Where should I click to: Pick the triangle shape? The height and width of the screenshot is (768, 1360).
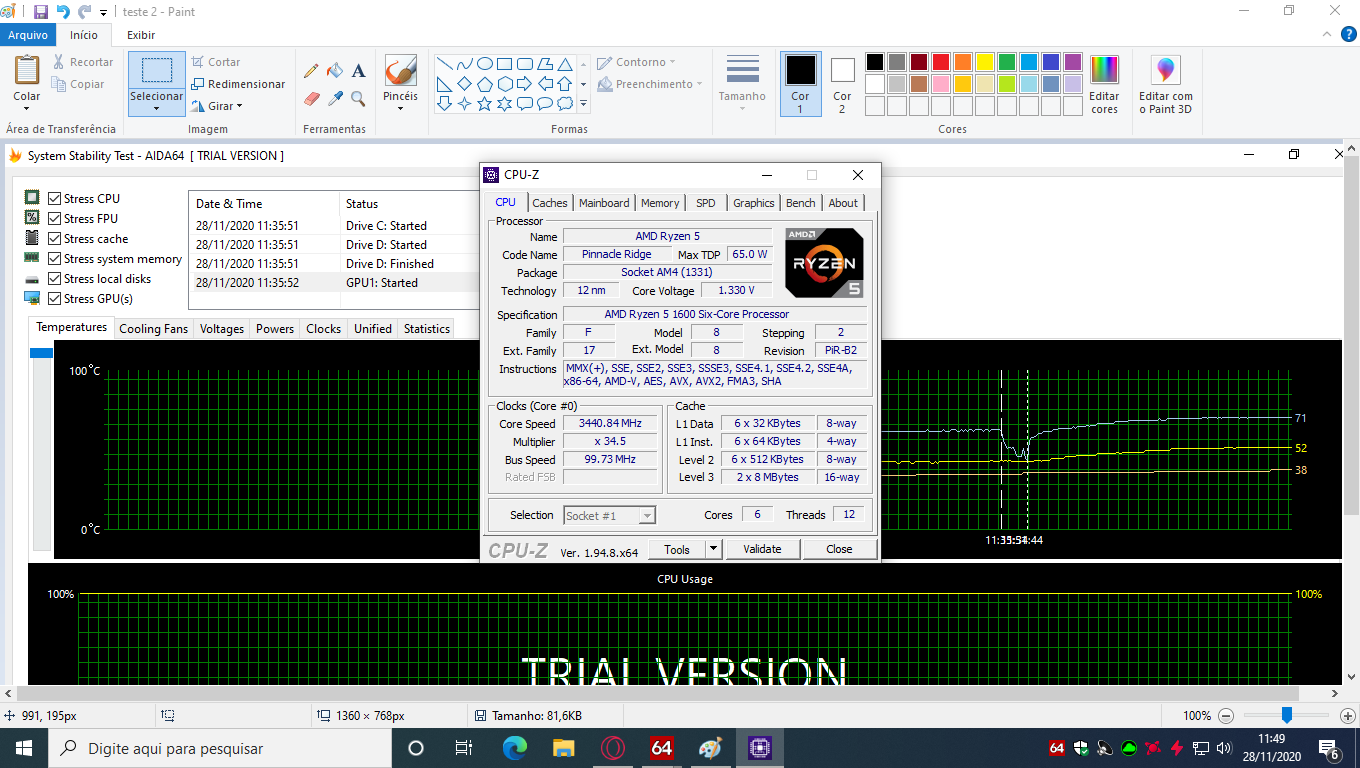click(564, 63)
